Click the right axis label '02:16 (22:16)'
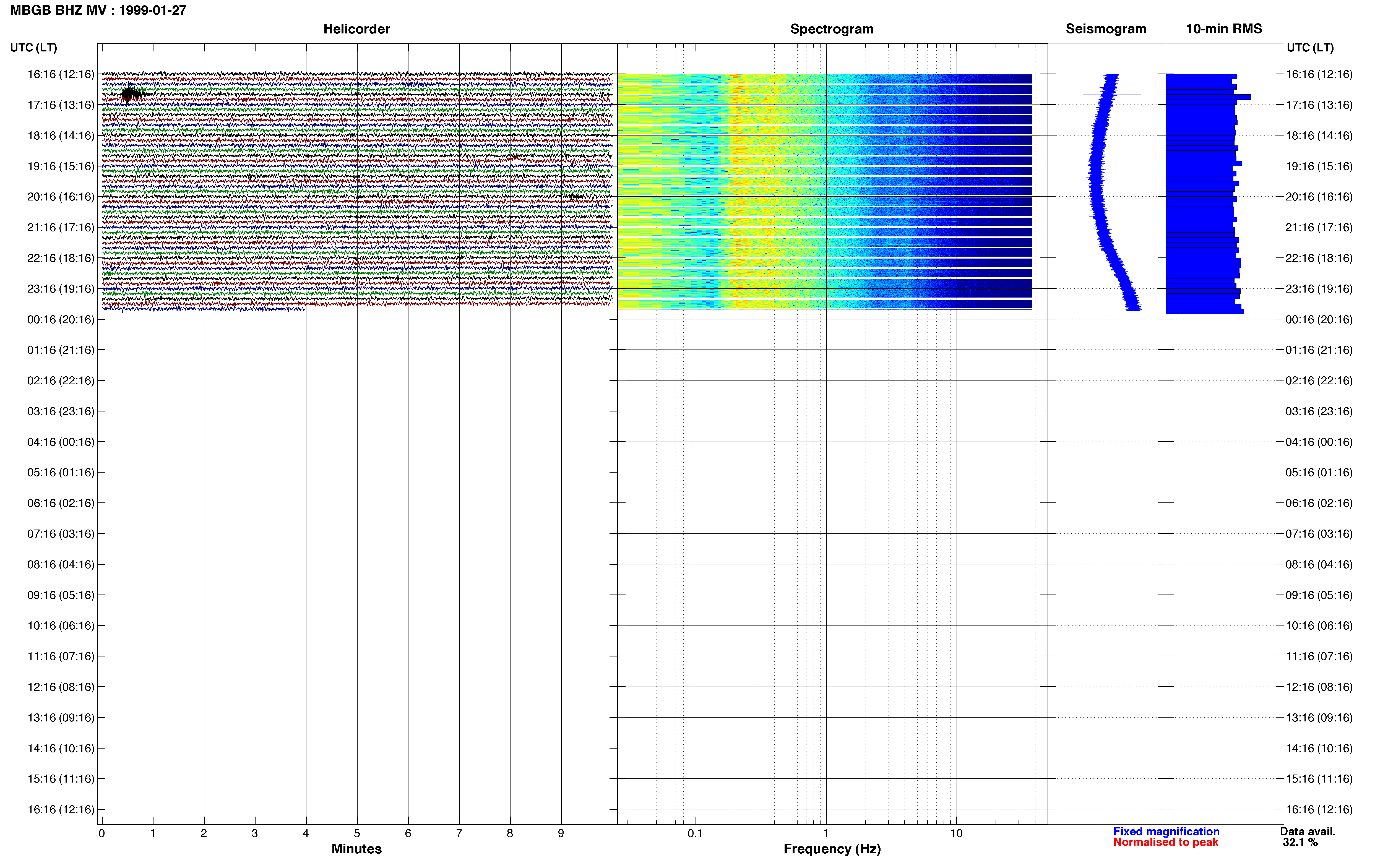This screenshot has height=868, width=1388. [1319, 380]
